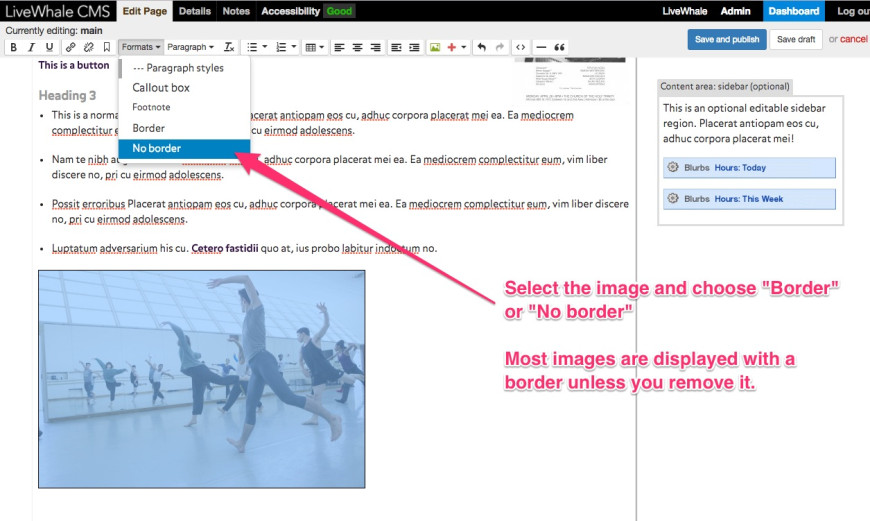870x521 pixels.
Task: Select the Hours: Today blurbs widget
Action: click(749, 168)
